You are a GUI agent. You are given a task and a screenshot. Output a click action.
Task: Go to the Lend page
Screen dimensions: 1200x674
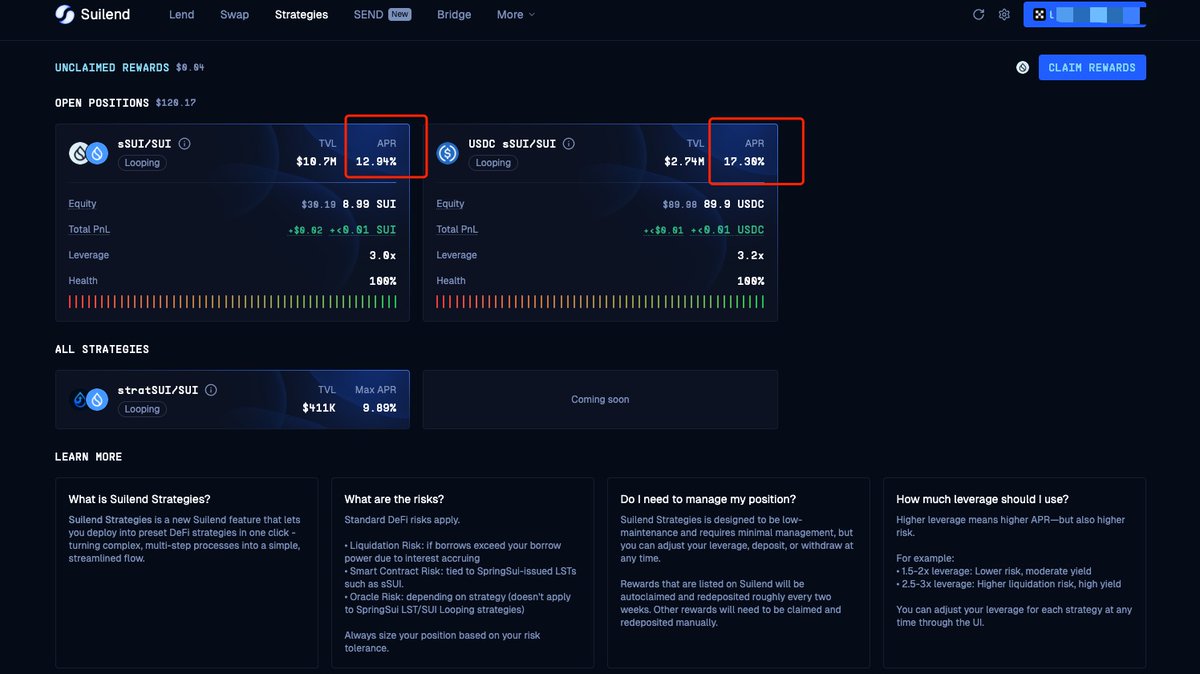coord(182,15)
